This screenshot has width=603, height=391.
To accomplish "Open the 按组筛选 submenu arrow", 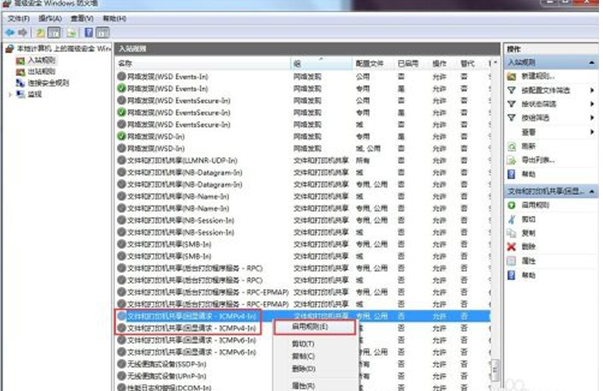I will point(592,118).
